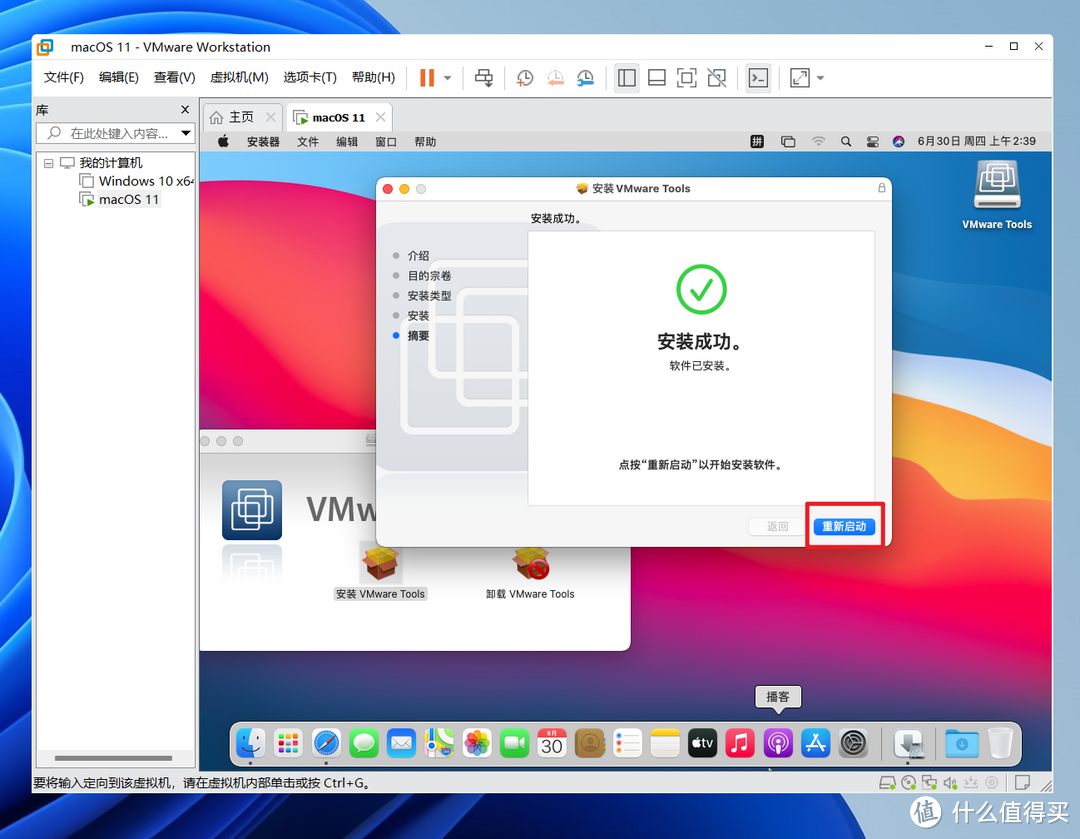Open the 选项卡(T) menu
1080x839 pixels.
click(x=310, y=77)
